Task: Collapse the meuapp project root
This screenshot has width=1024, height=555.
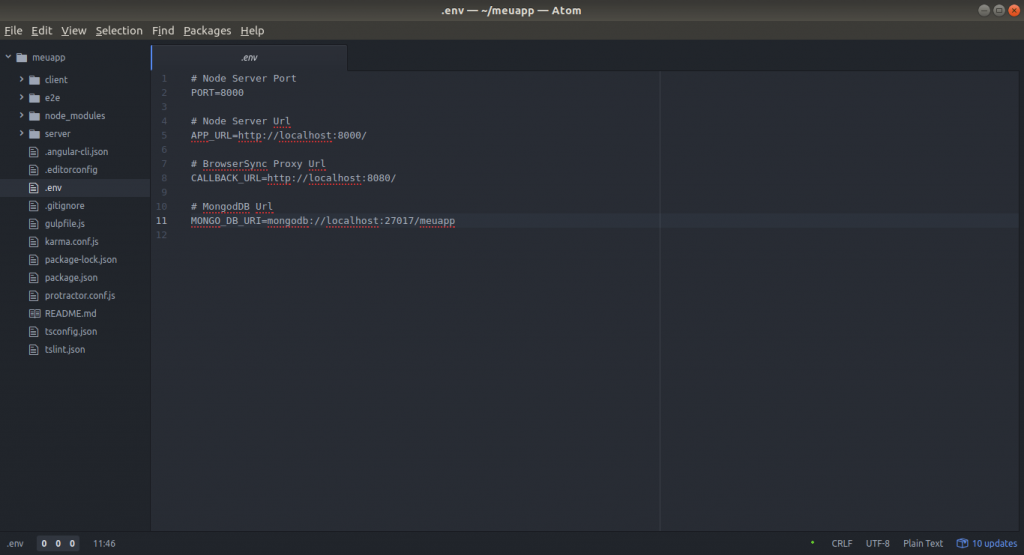Action: (8, 58)
